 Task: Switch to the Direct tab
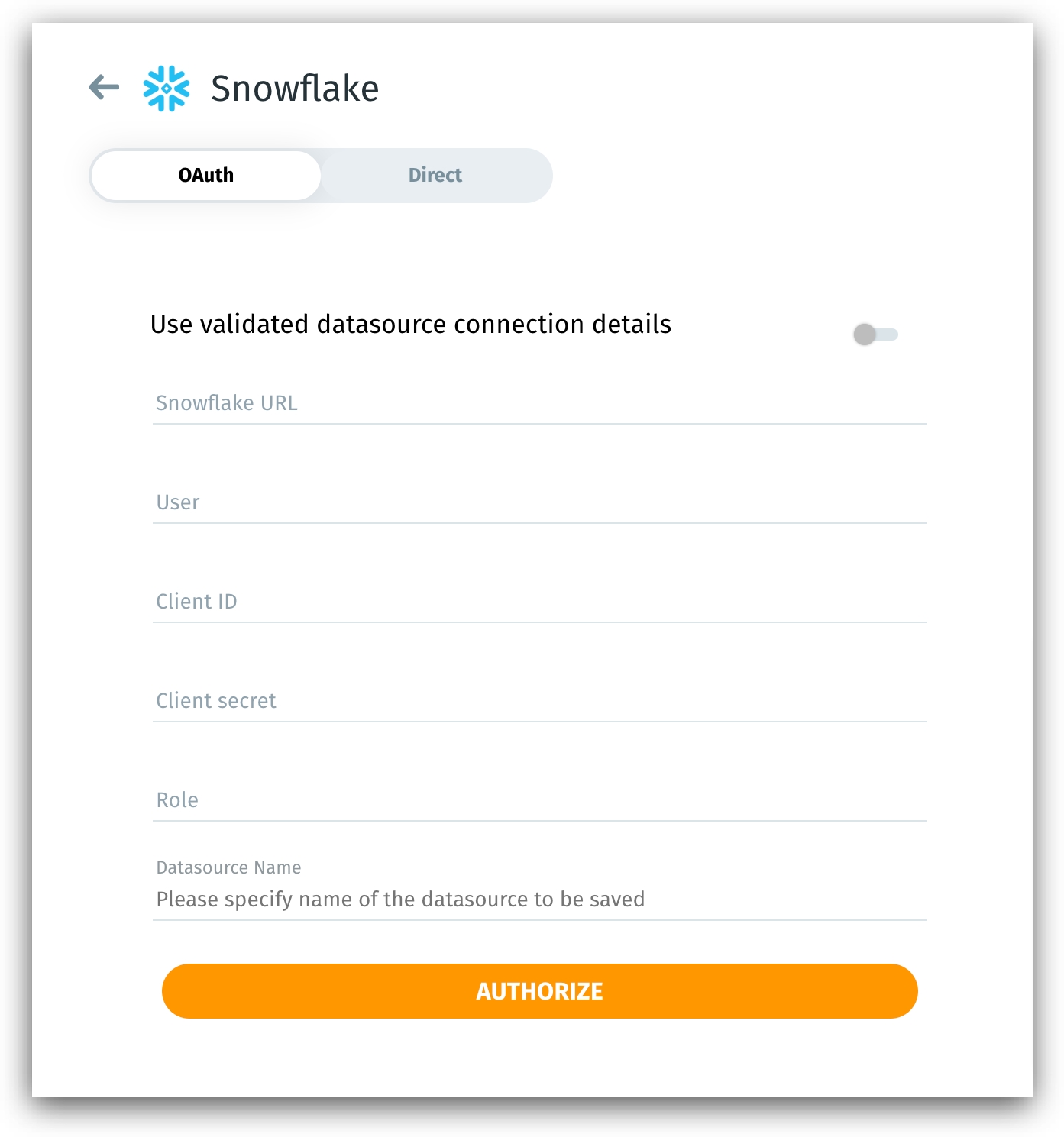[435, 175]
